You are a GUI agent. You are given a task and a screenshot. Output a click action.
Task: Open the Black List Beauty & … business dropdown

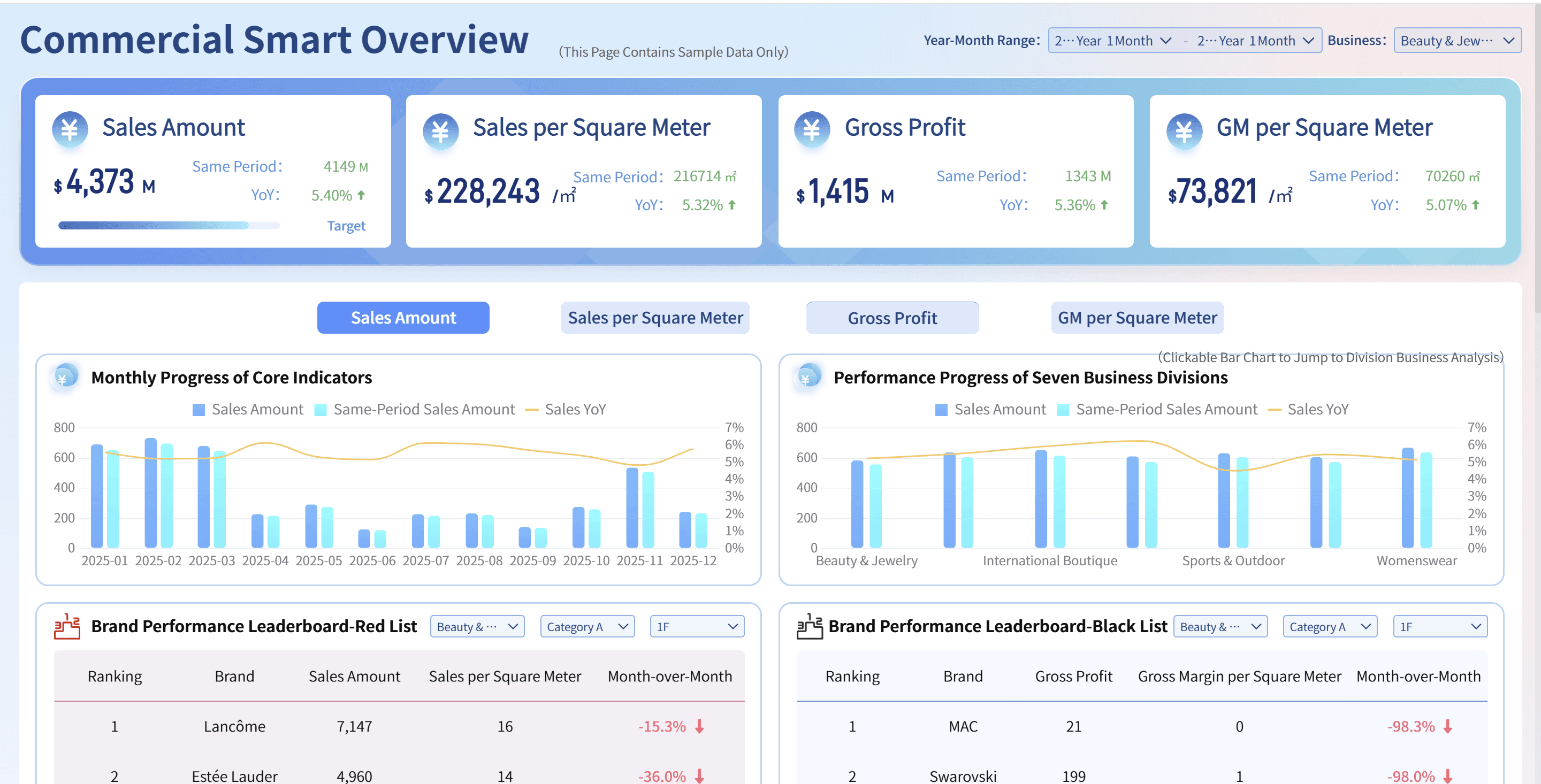point(1220,627)
